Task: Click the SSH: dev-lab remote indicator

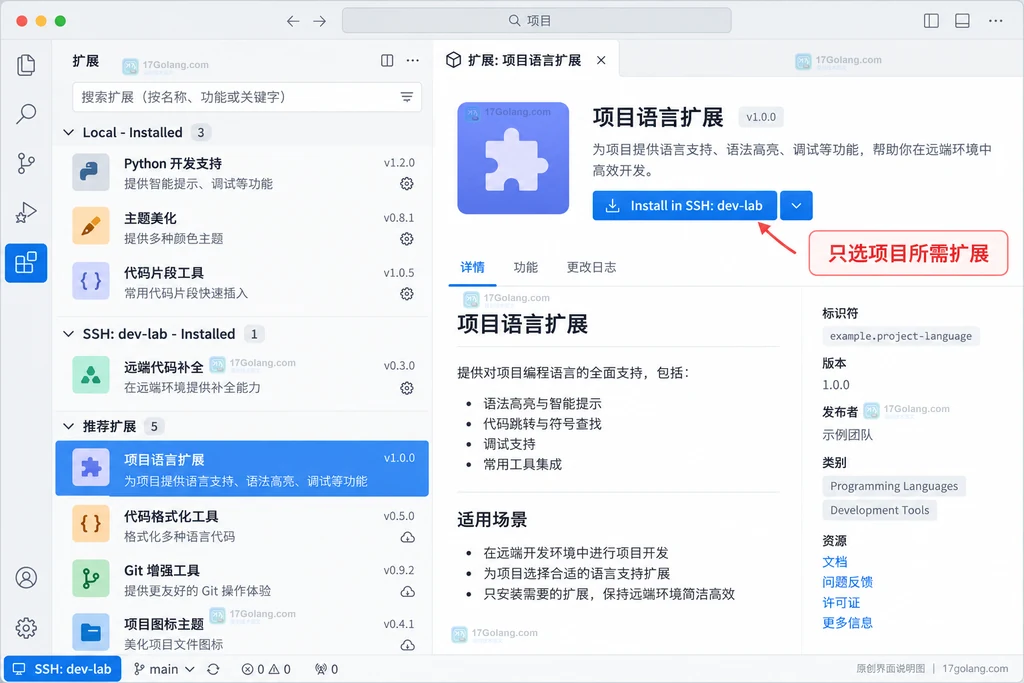Action: (63, 669)
